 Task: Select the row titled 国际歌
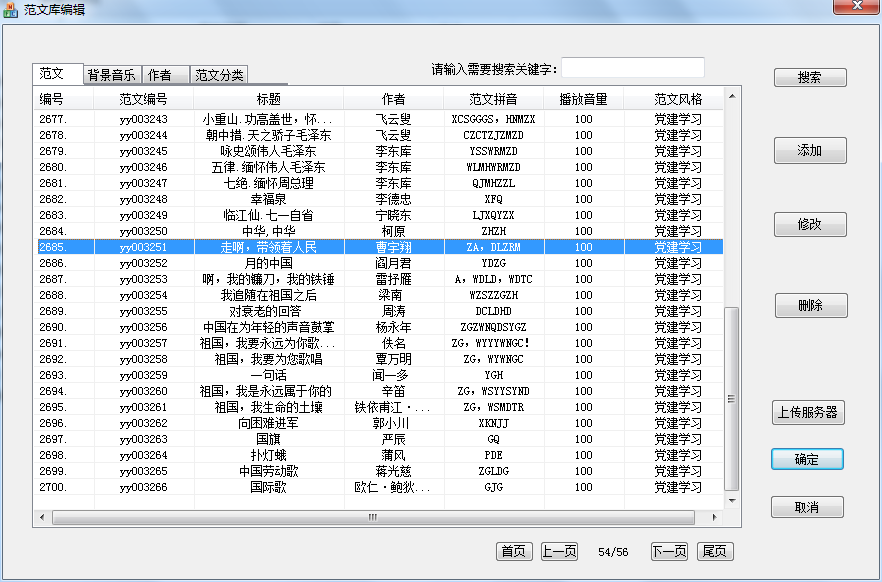click(x=268, y=487)
